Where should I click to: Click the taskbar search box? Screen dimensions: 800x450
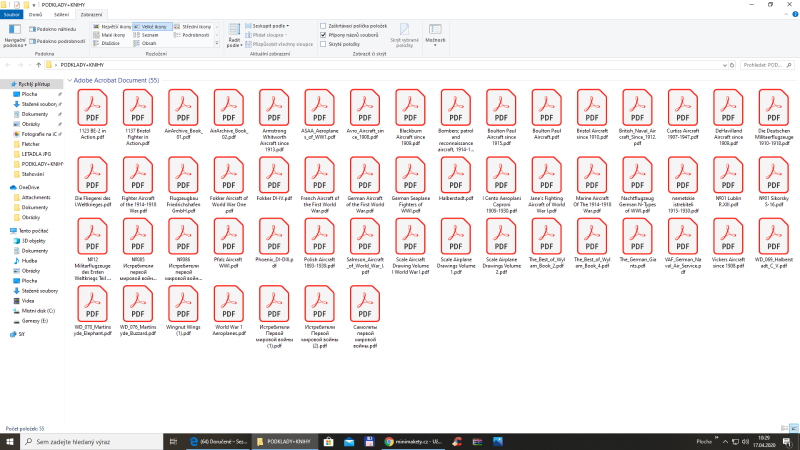[91, 442]
